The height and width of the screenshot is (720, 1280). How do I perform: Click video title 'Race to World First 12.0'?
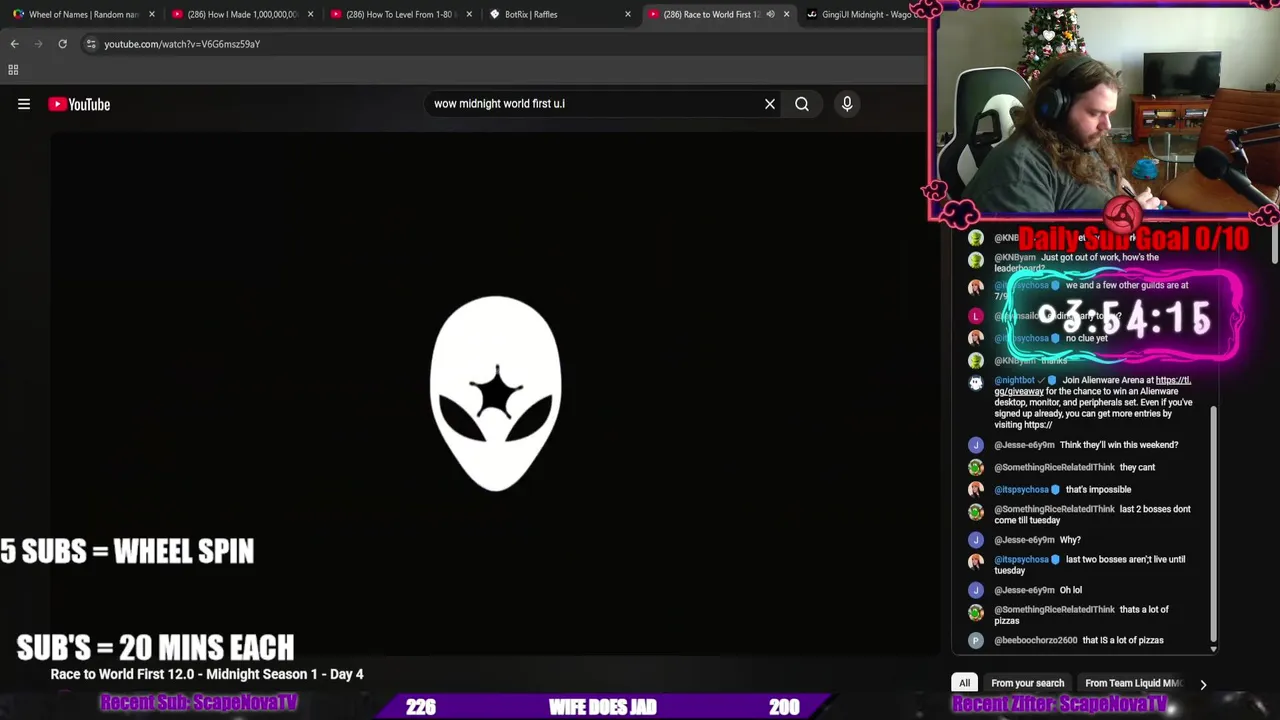click(207, 674)
